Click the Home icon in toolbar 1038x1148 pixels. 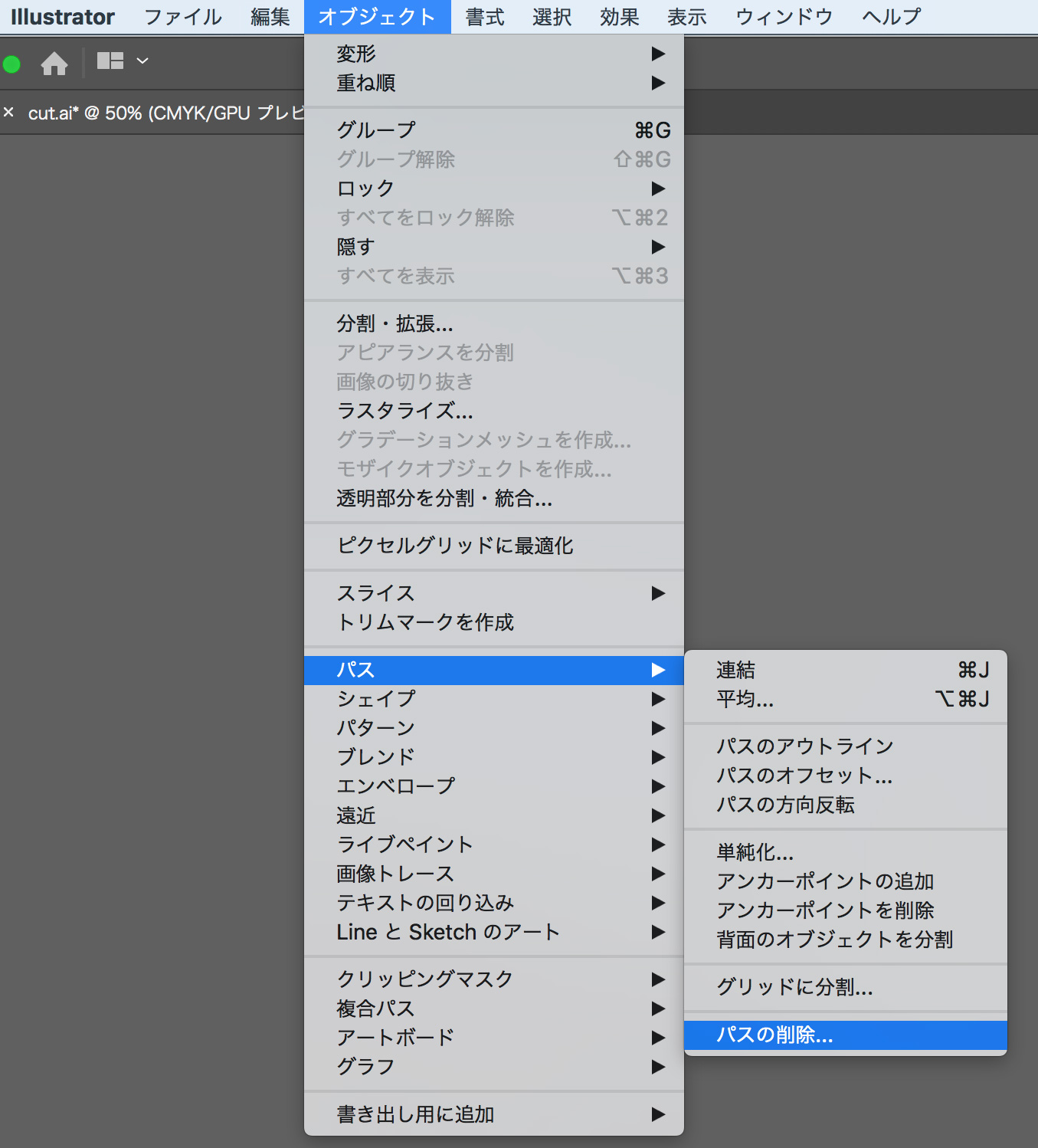54,63
